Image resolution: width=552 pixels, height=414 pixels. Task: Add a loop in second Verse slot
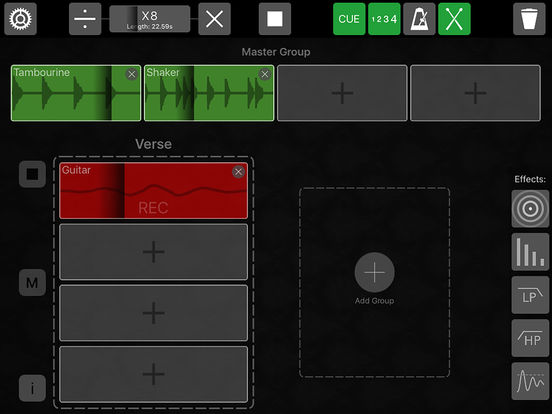point(153,252)
